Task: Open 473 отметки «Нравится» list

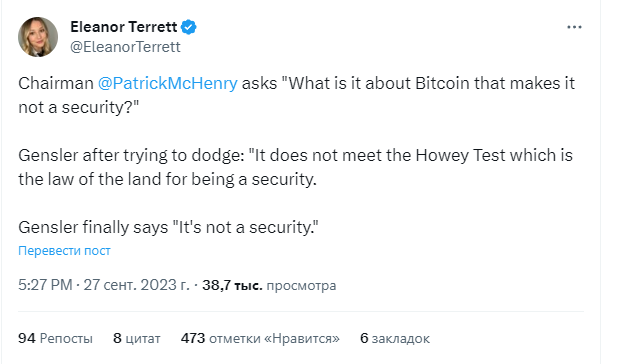Action: tap(260, 338)
